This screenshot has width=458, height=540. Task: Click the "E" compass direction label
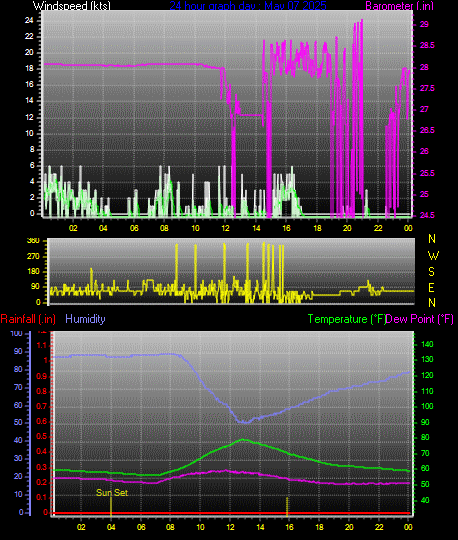click(431, 288)
